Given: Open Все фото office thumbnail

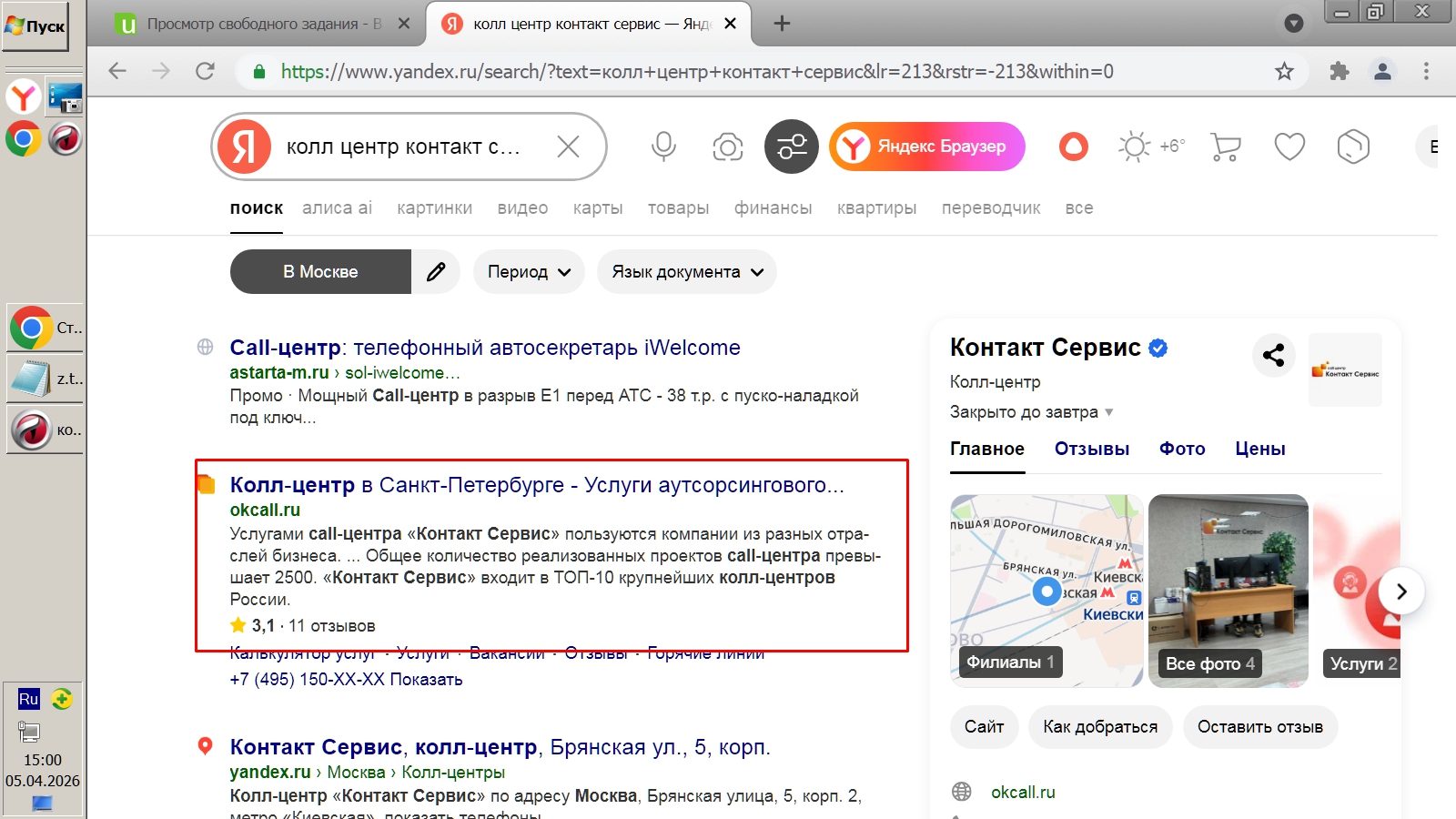Looking at the screenshot, I should pyautogui.click(x=1228, y=591).
